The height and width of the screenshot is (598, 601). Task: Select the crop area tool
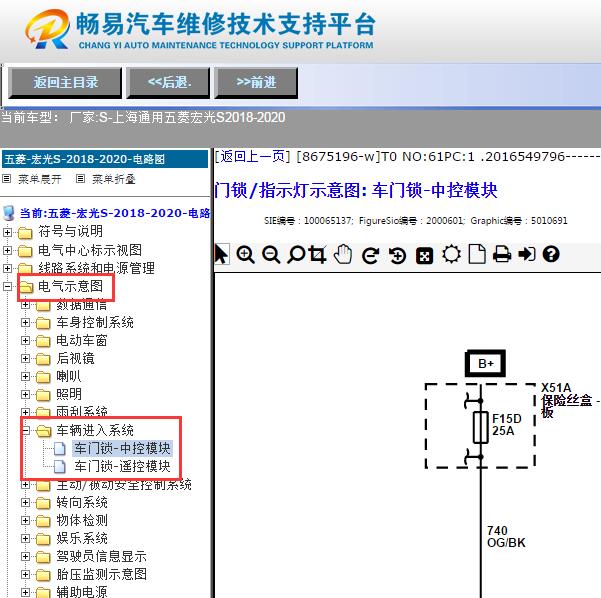point(318,254)
